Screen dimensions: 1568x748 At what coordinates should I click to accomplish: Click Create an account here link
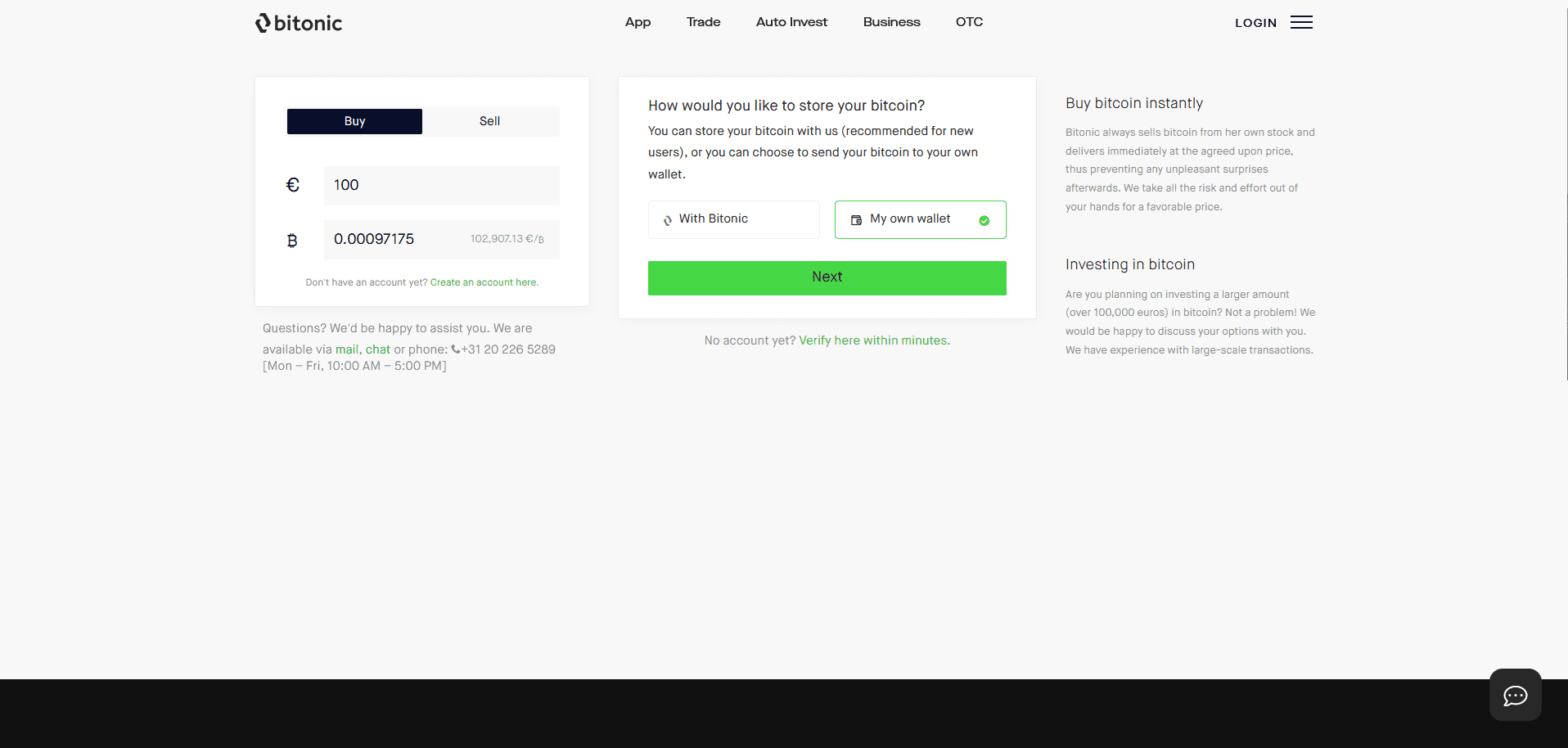point(484,282)
